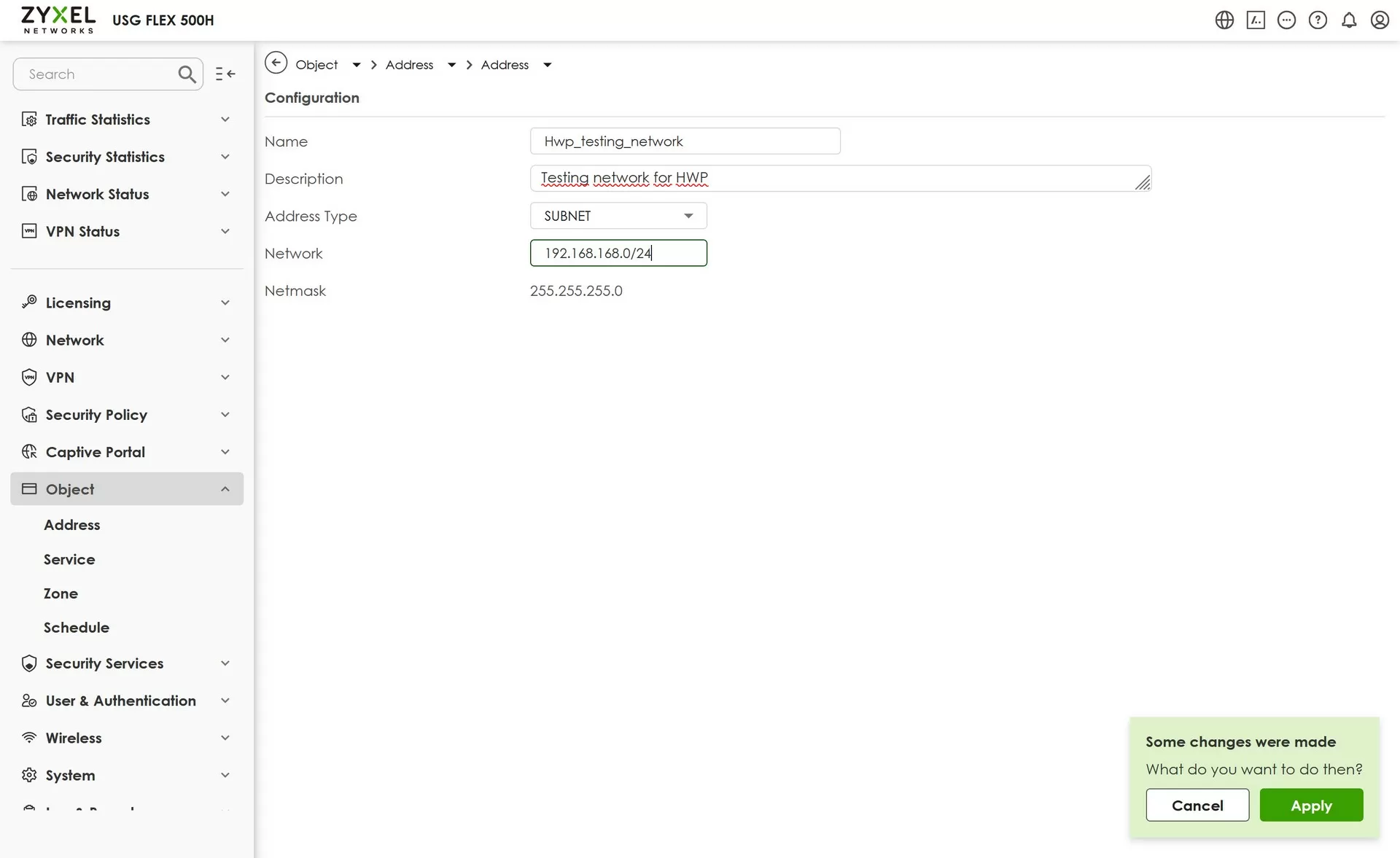Open the language globe icon in the header
The width and height of the screenshot is (1400, 858).
pos(1224,20)
